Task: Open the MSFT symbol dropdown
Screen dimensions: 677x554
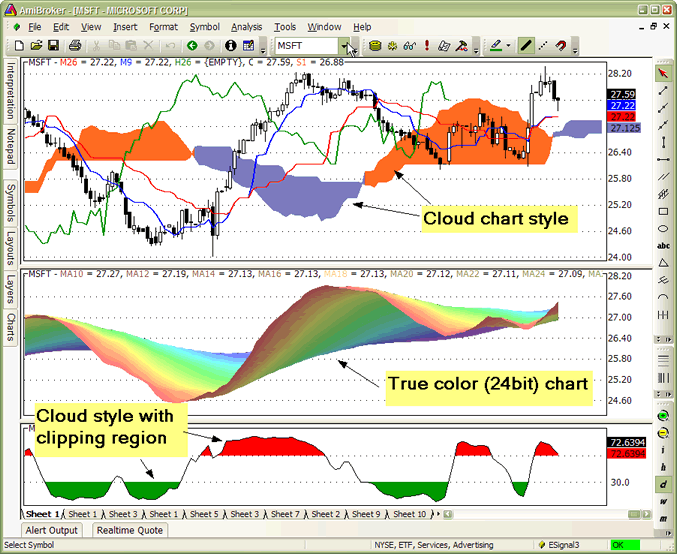Action: point(344,46)
